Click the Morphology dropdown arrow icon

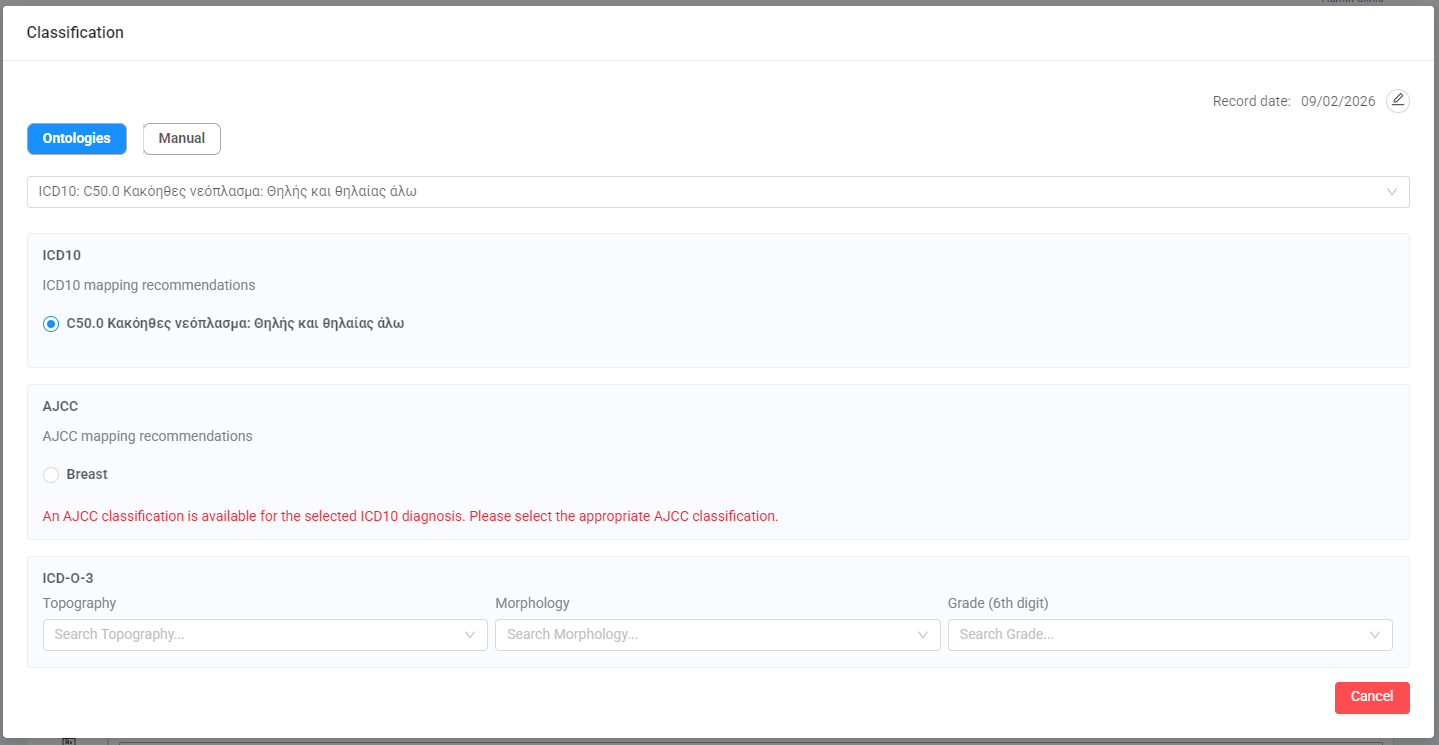coord(923,635)
